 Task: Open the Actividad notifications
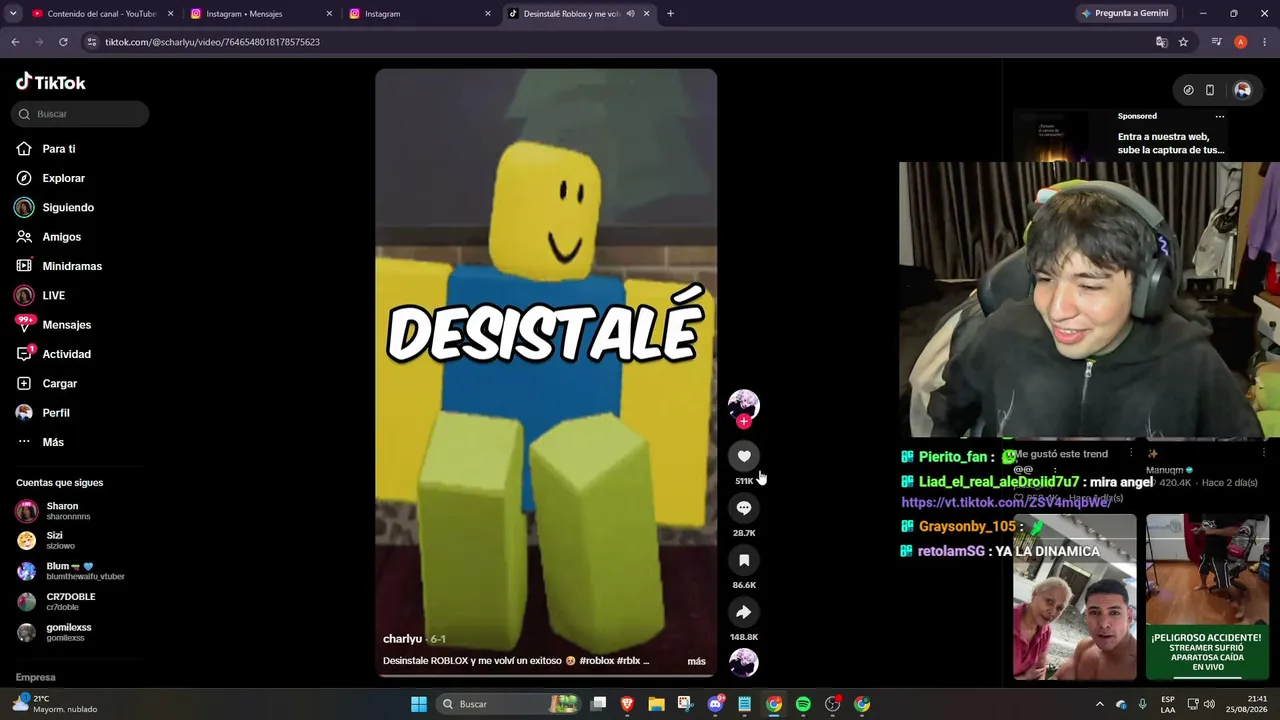coord(66,354)
